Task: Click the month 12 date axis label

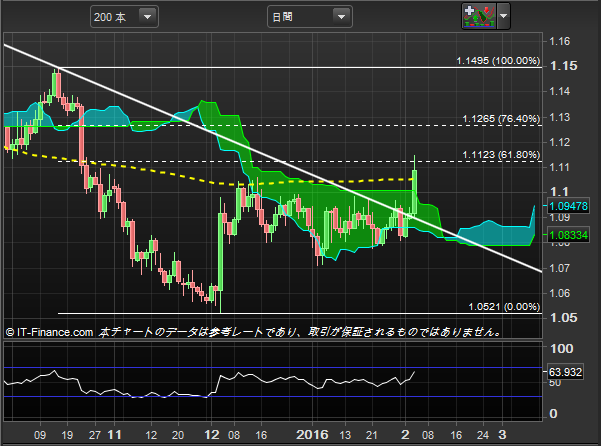Action: coord(212,435)
